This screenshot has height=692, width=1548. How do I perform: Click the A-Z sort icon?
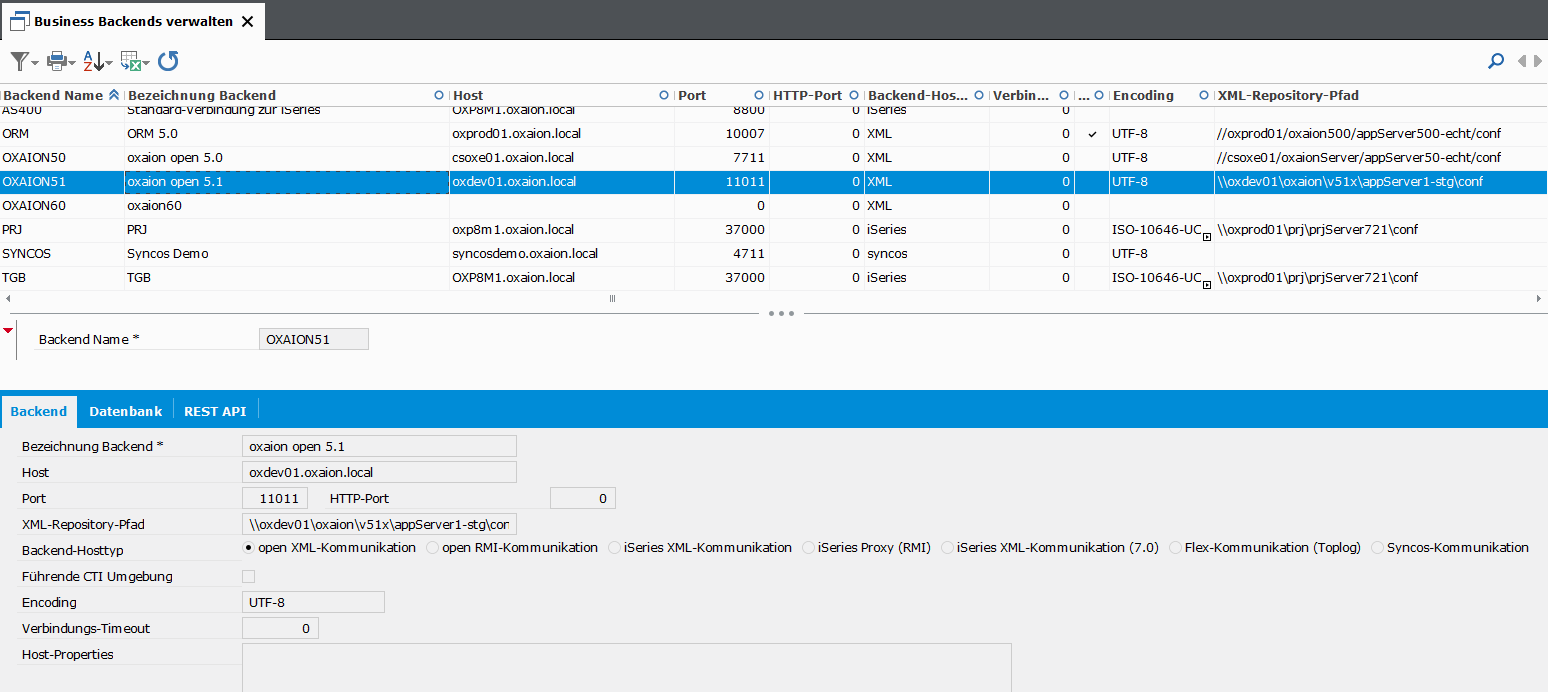pos(92,62)
